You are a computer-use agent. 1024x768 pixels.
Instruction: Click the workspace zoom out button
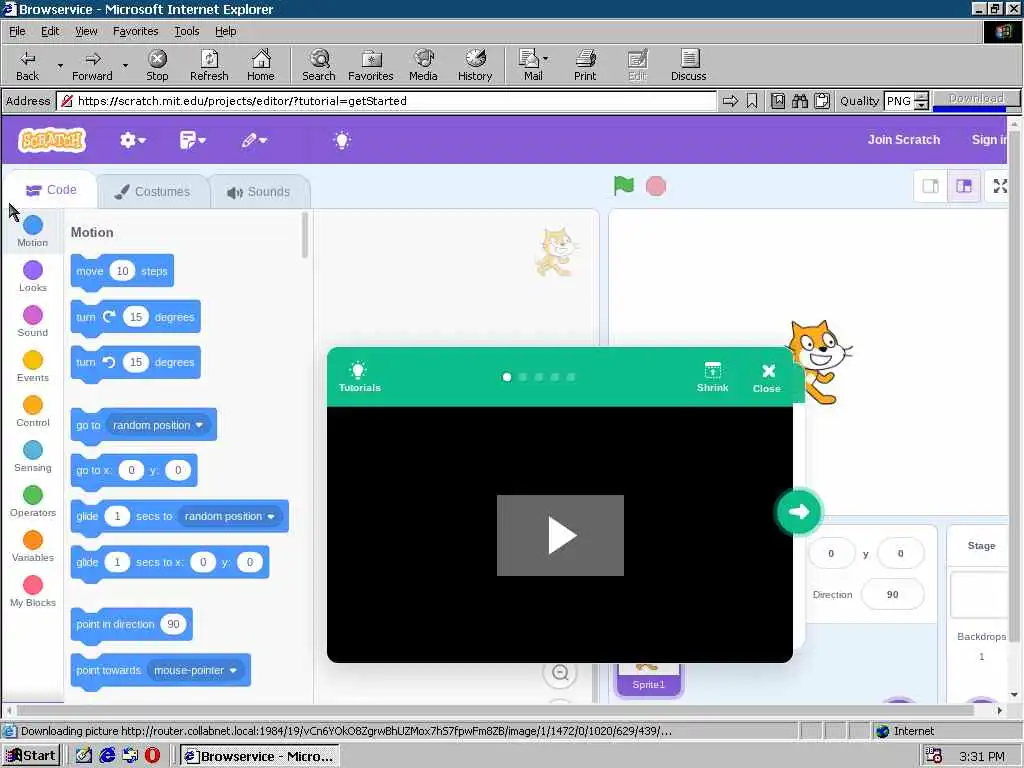(x=560, y=672)
